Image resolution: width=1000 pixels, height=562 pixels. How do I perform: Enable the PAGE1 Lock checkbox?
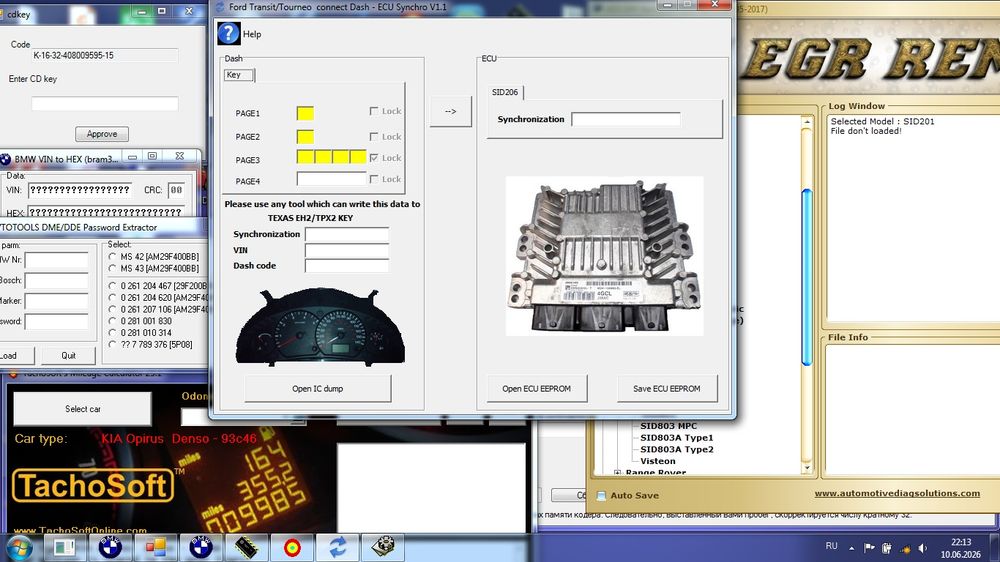(374, 111)
